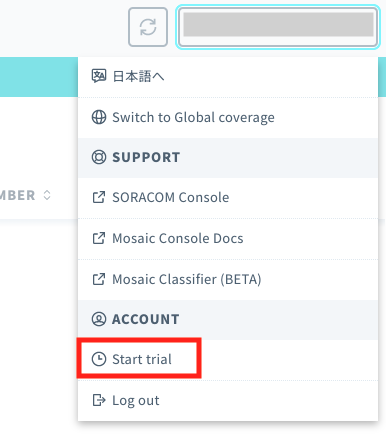Click the lifebuoy icon beside SUPPORT
This screenshot has height=436, width=386.
pos(99,157)
